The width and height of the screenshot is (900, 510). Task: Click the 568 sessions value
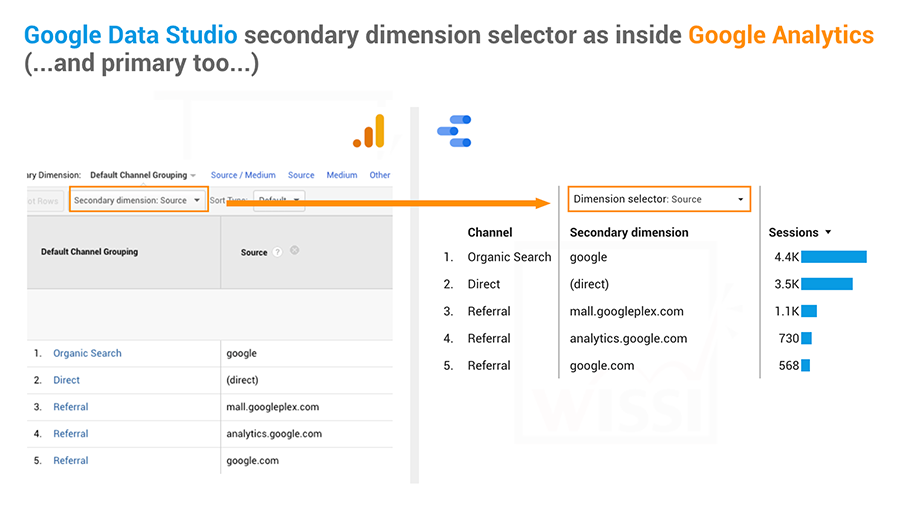(789, 365)
